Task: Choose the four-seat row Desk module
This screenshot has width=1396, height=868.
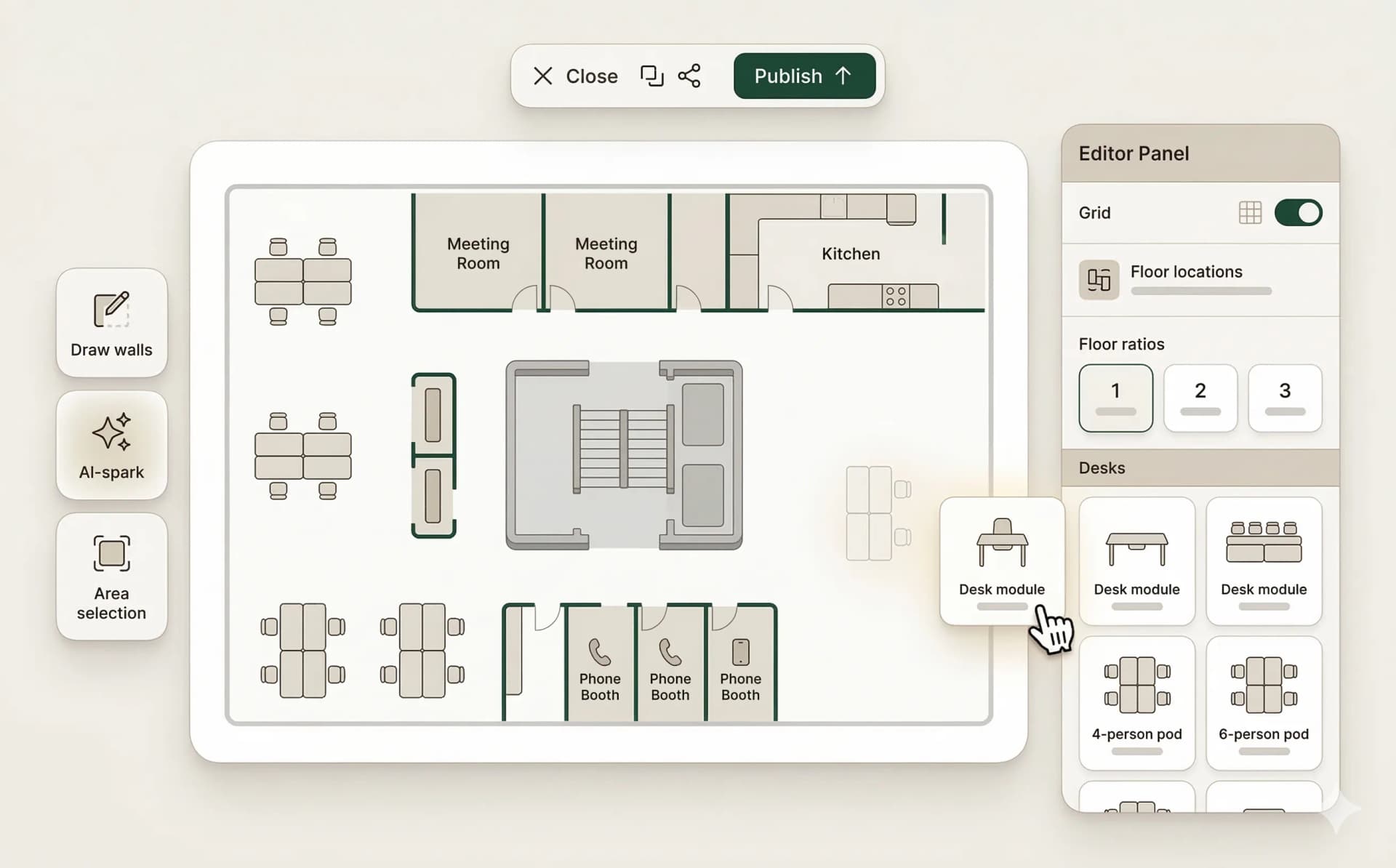Action: coord(1264,560)
